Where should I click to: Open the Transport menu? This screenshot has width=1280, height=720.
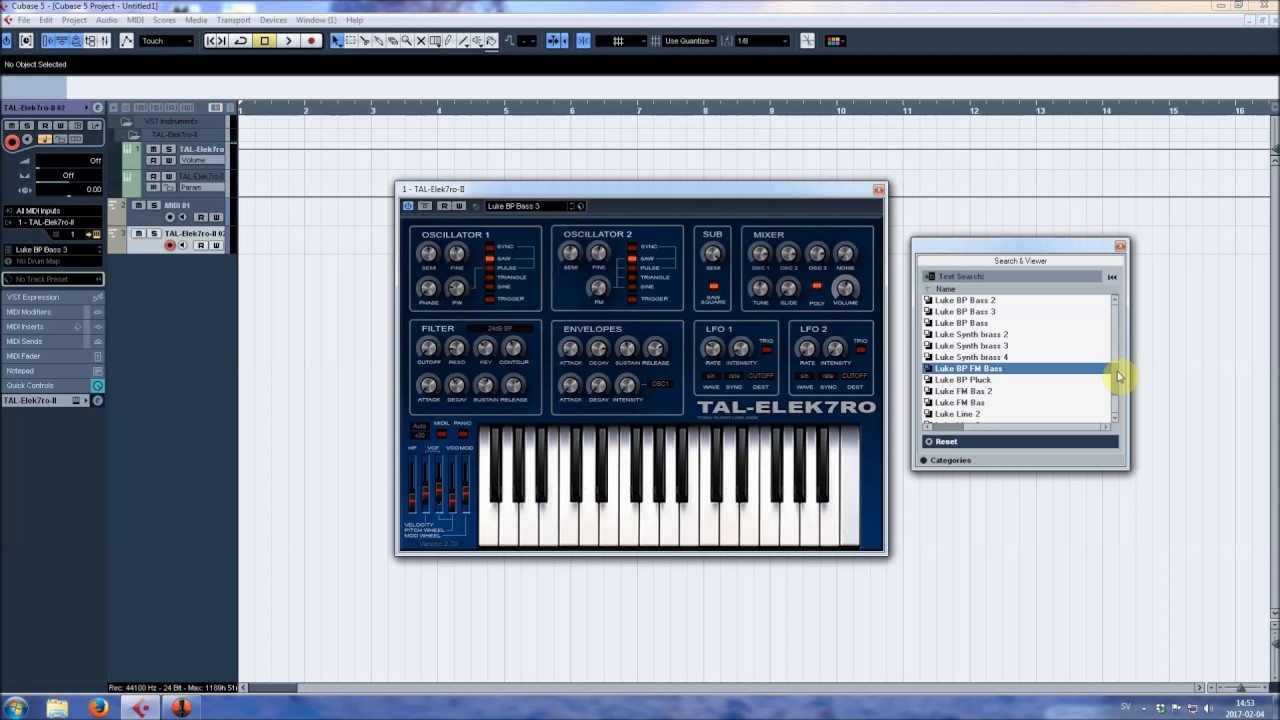[x=233, y=20]
